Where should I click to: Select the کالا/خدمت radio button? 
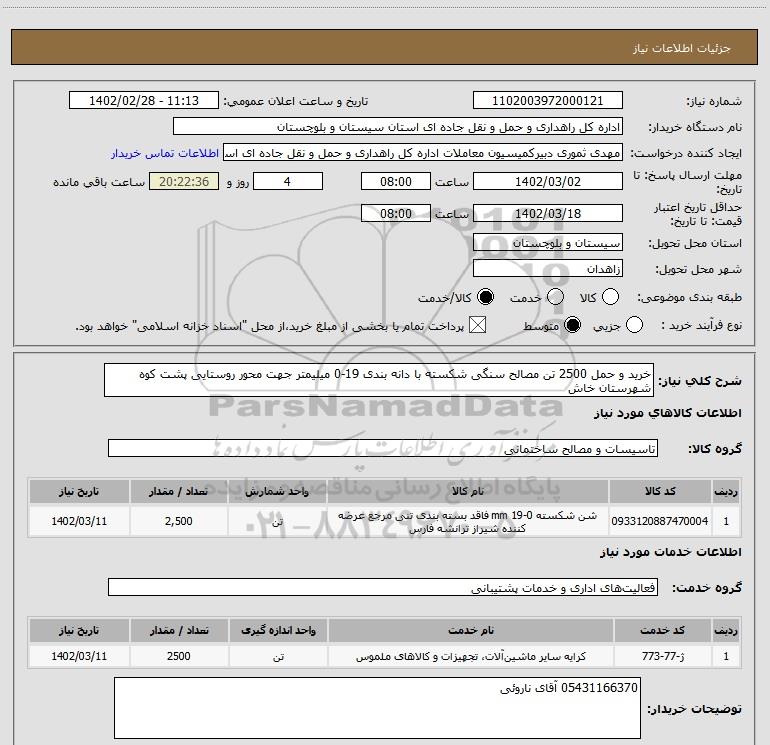point(486,297)
